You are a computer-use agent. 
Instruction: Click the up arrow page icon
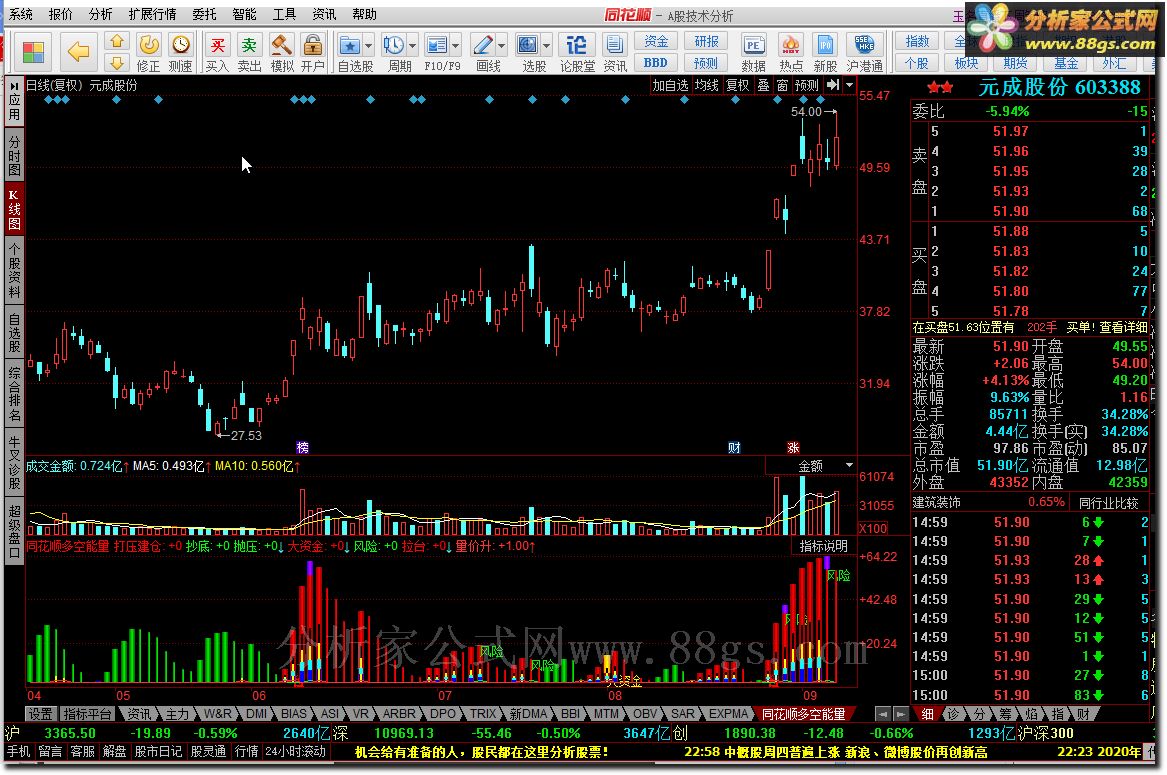[x=117, y=42]
